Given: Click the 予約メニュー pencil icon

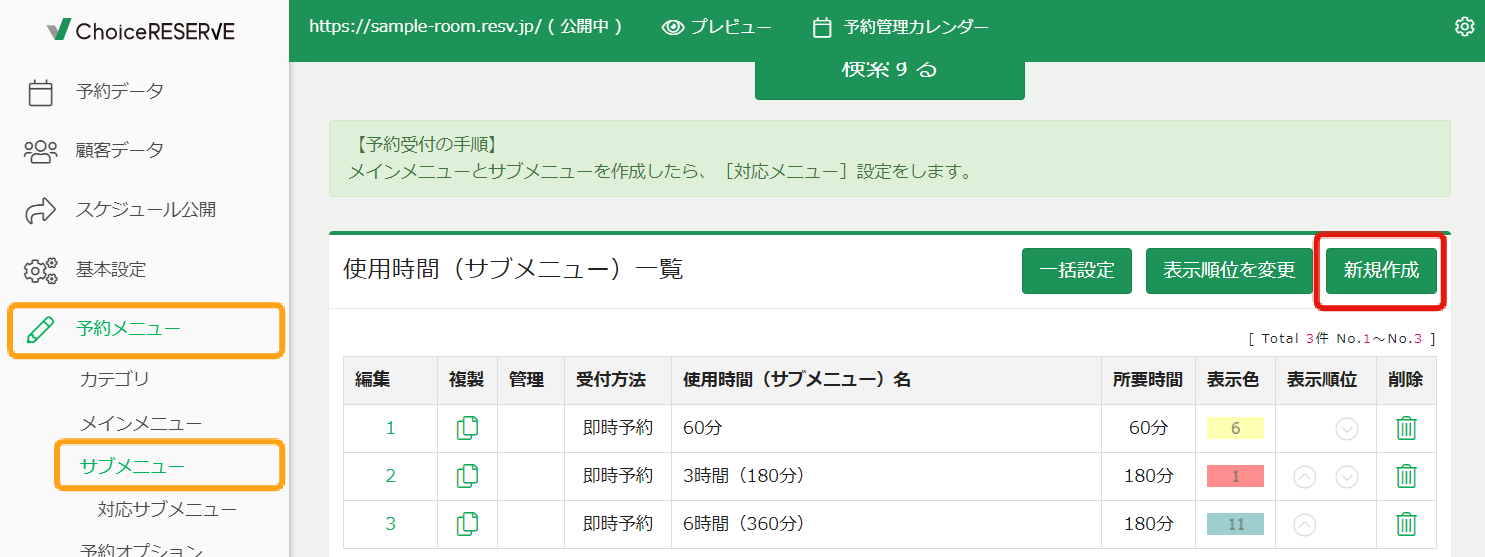Looking at the screenshot, I should 40,329.
